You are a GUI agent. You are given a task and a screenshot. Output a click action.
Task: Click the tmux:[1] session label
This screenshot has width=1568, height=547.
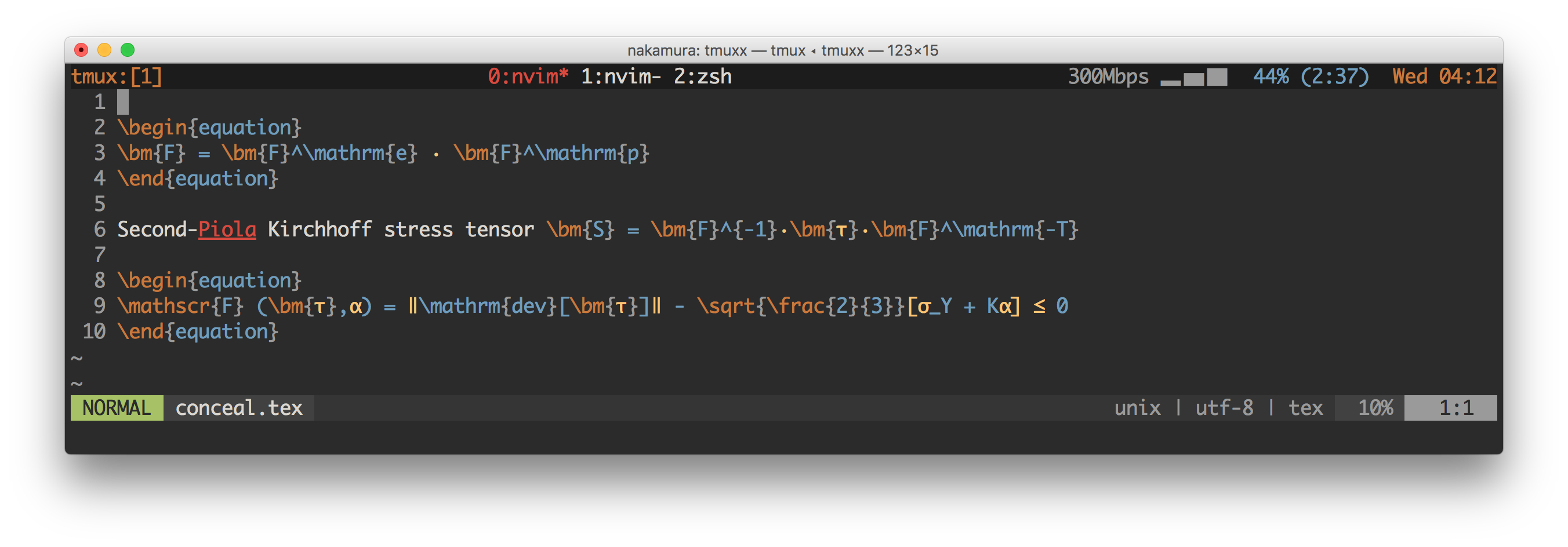tap(117, 76)
